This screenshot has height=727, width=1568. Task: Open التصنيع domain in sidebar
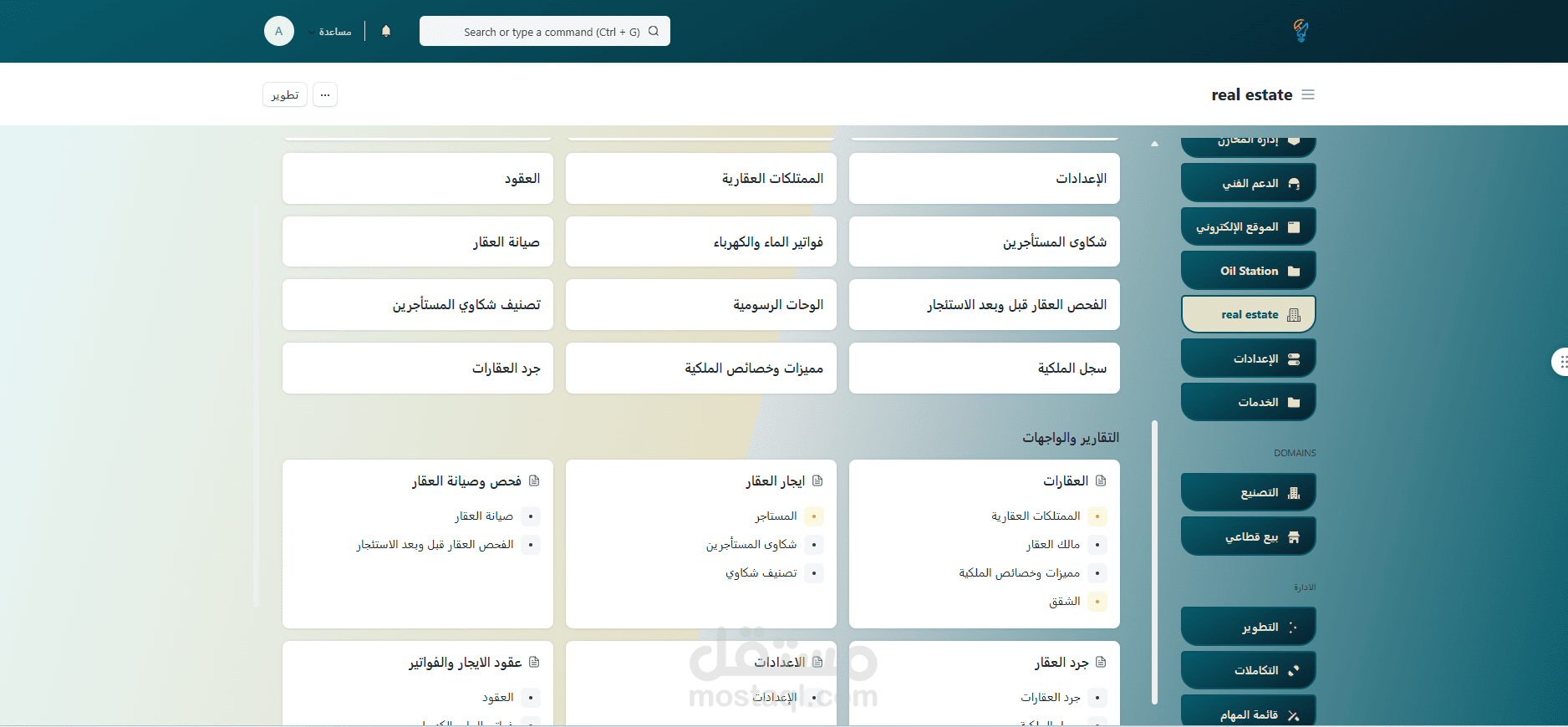click(x=1248, y=493)
